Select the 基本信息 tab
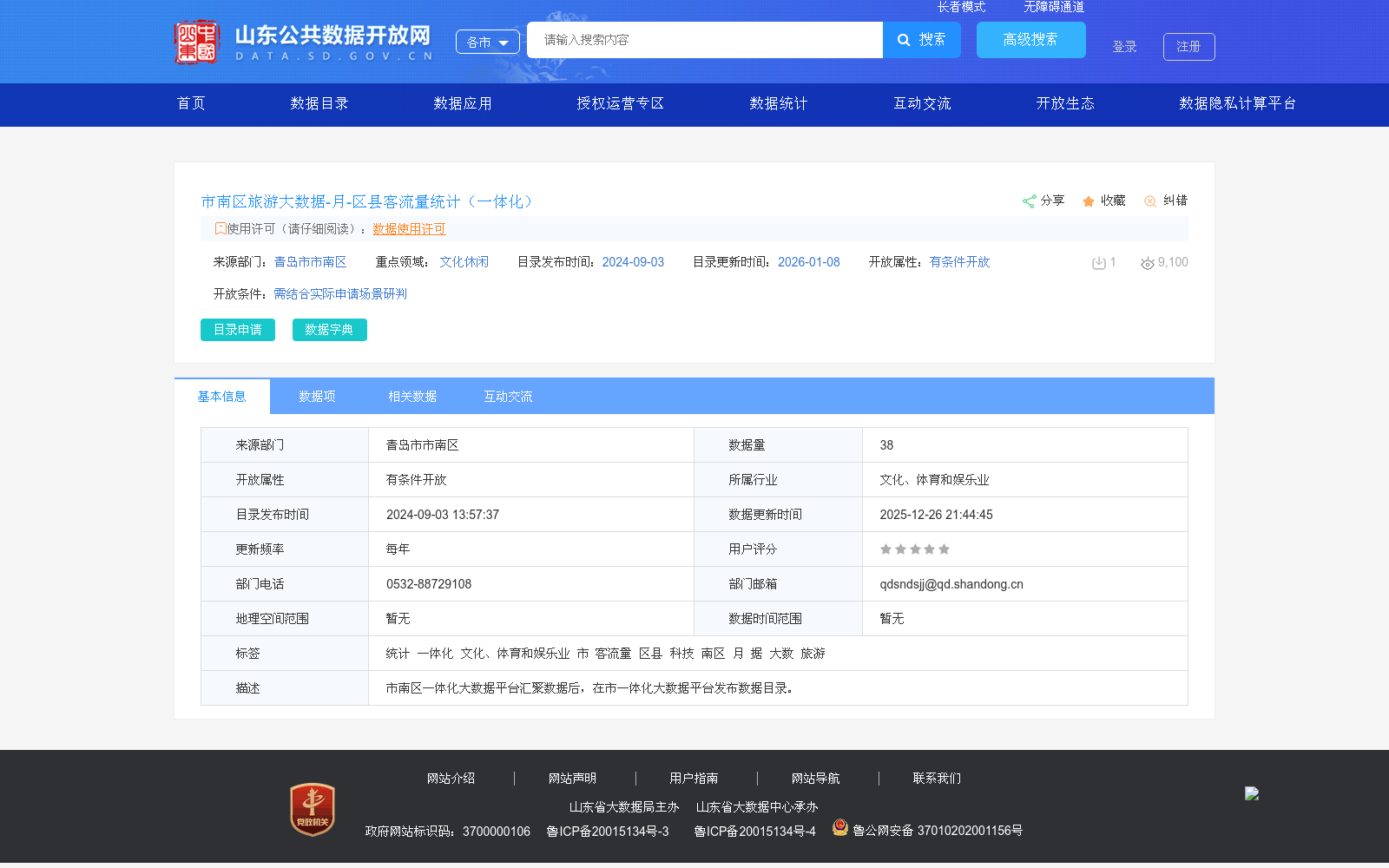Image resolution: width=1389 pixels, height=868 pixels. 222,397
